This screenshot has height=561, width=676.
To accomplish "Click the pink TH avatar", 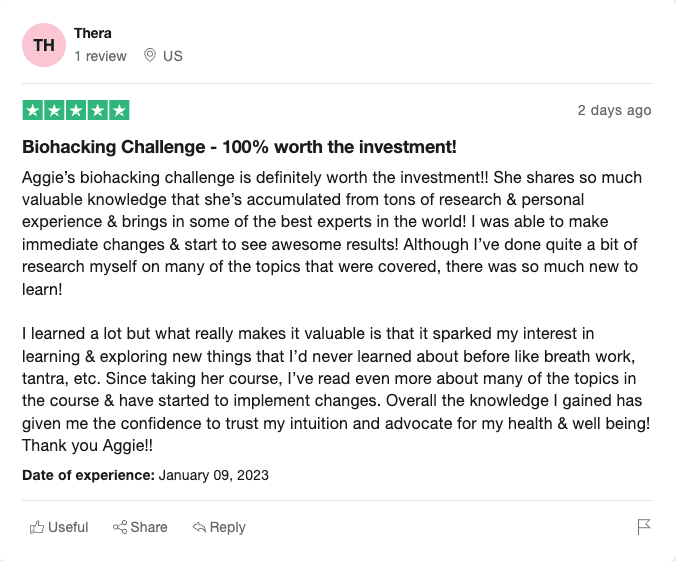I will click(44, 45).
